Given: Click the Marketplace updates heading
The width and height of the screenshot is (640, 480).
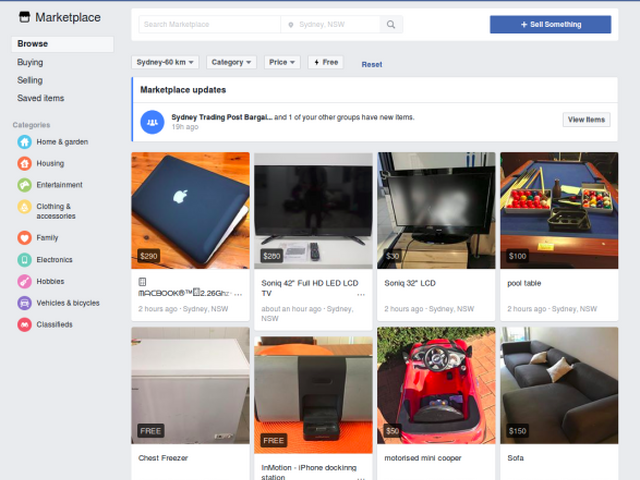Looking at the screenshot, I should coord(183,90).
